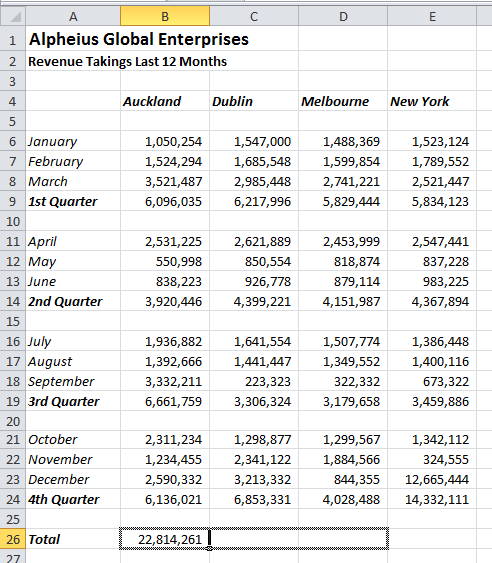Select the September label cell
The image size is (492, 563).
click(73, 381)
